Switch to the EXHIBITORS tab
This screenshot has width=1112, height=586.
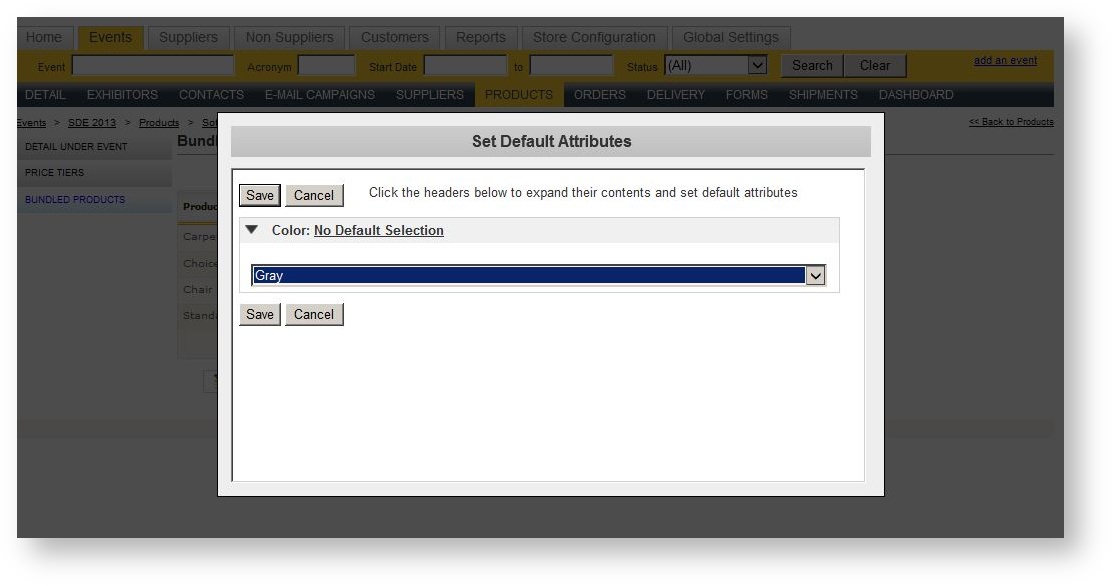click(122, 94)
